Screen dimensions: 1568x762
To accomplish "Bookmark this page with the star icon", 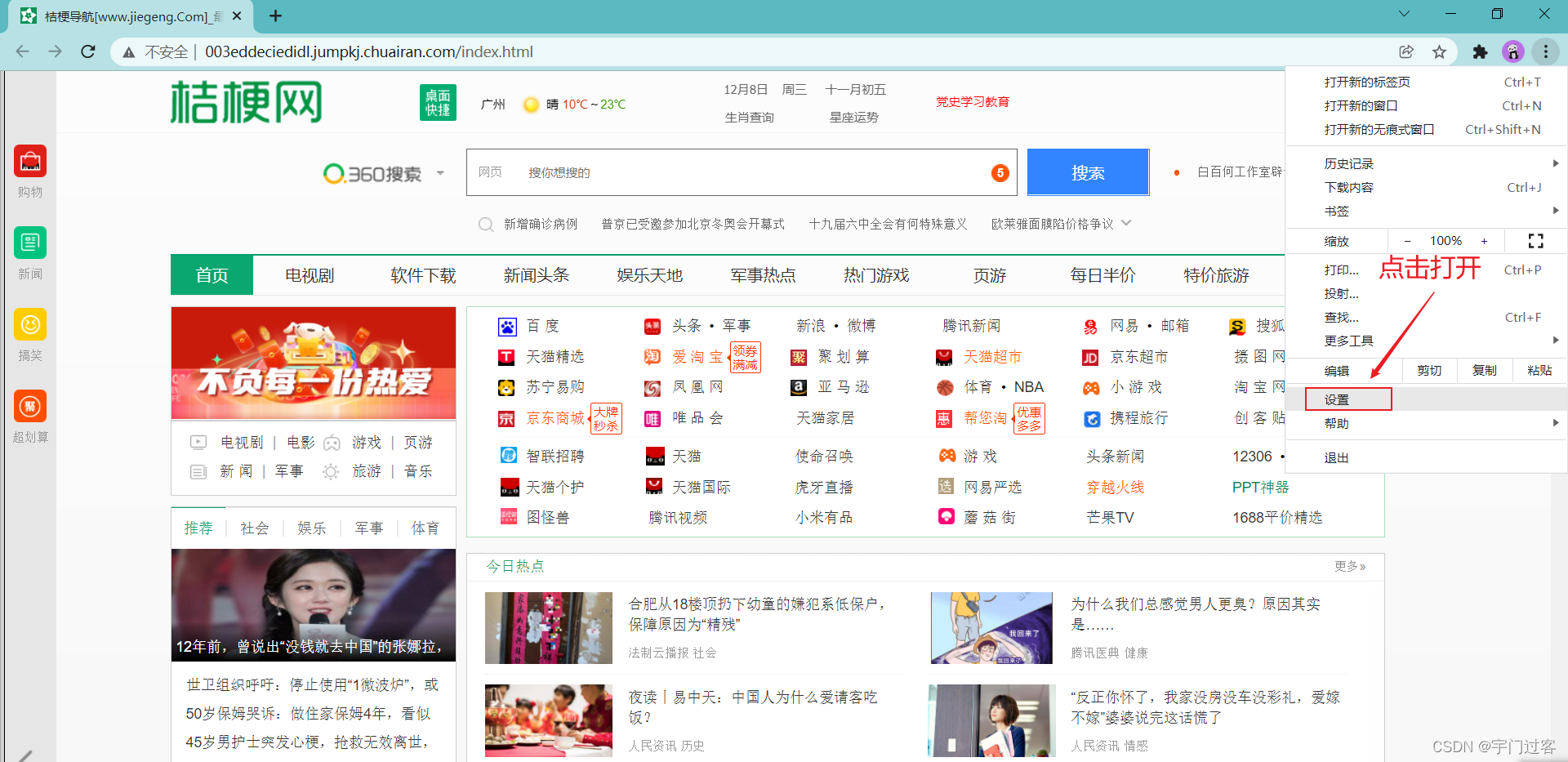I will (1439, 51).
